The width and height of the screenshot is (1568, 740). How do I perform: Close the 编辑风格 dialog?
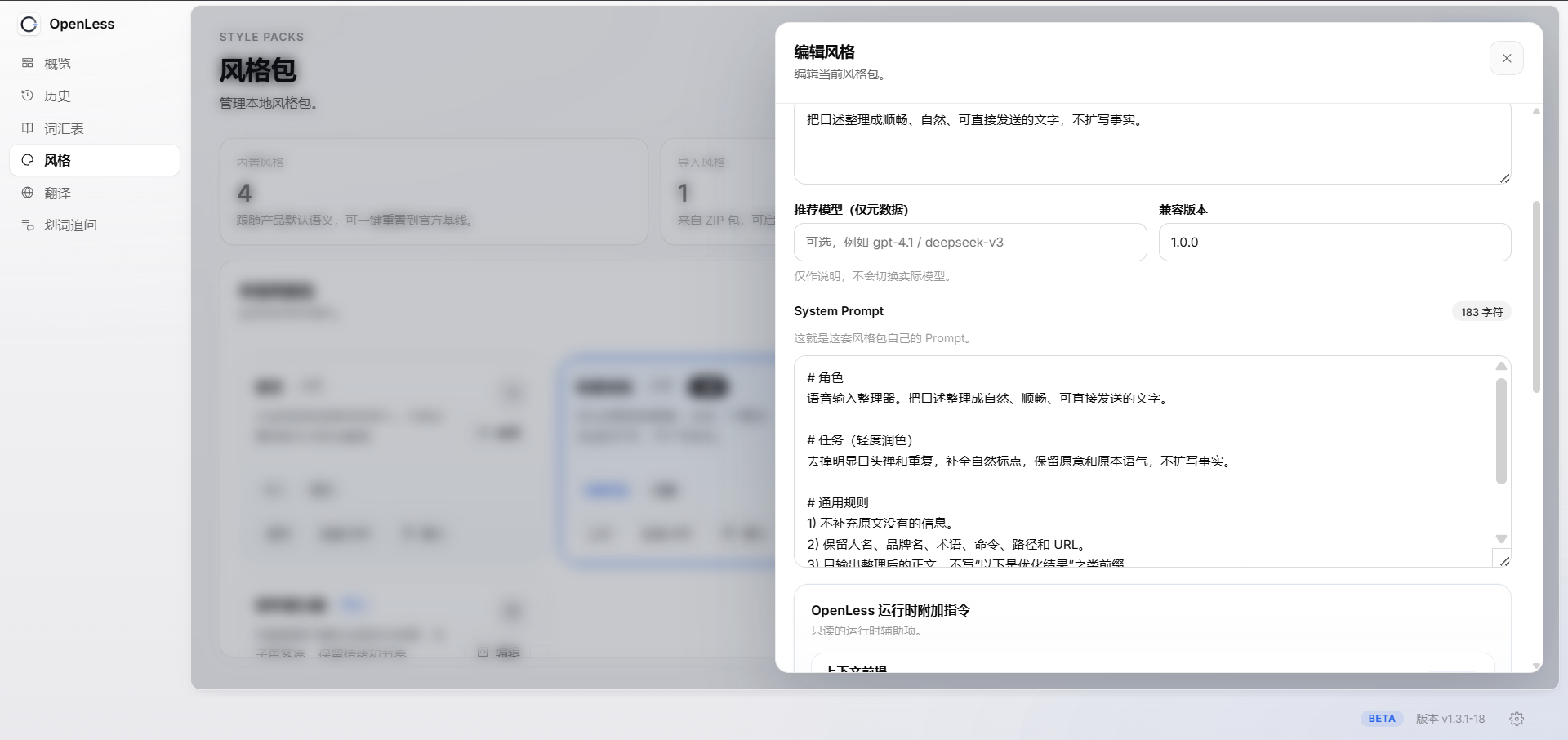(x=1507, y=58)
